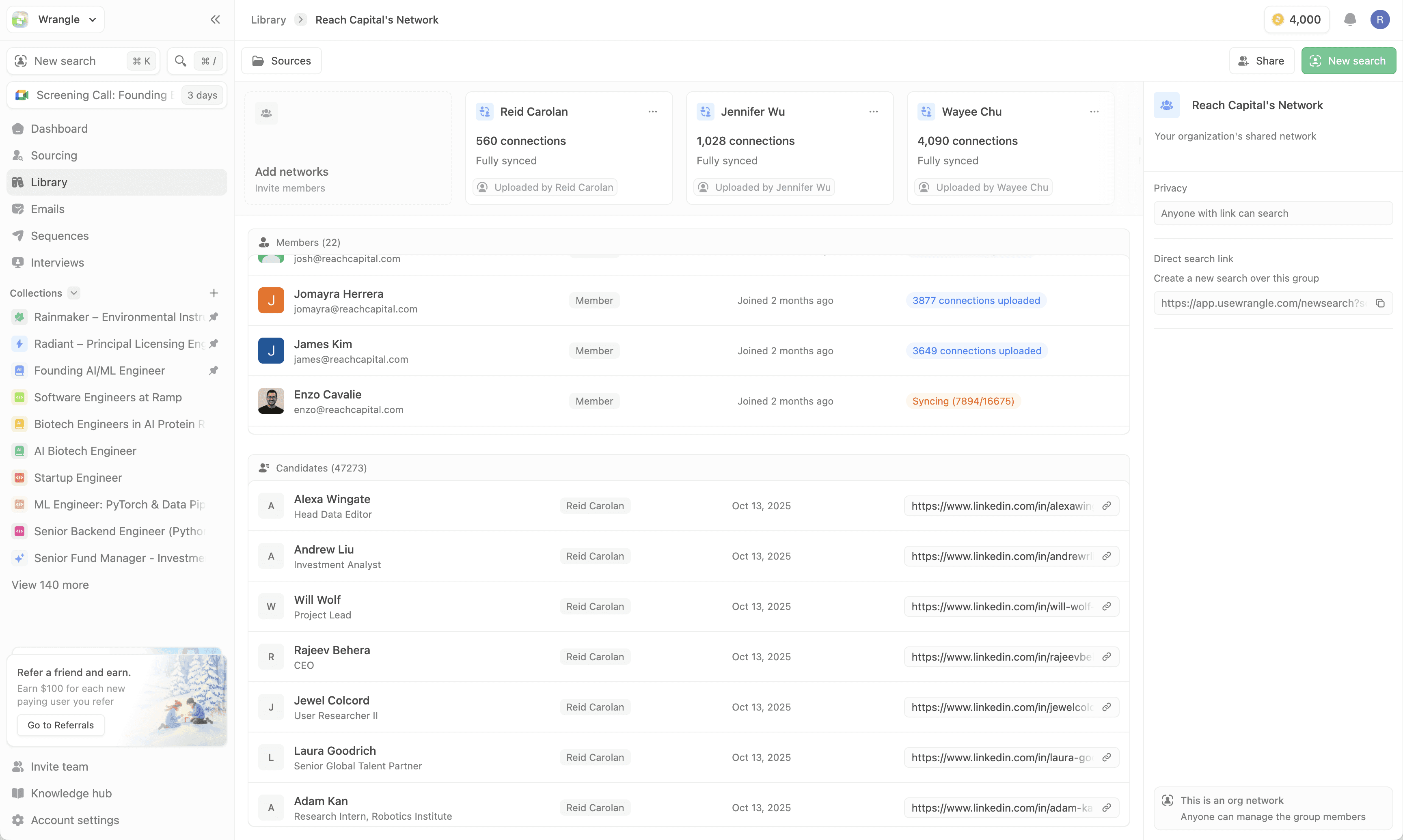Click the Add networks card
The width and height of the screenshot is (1403, 840).
pos(348,148)
